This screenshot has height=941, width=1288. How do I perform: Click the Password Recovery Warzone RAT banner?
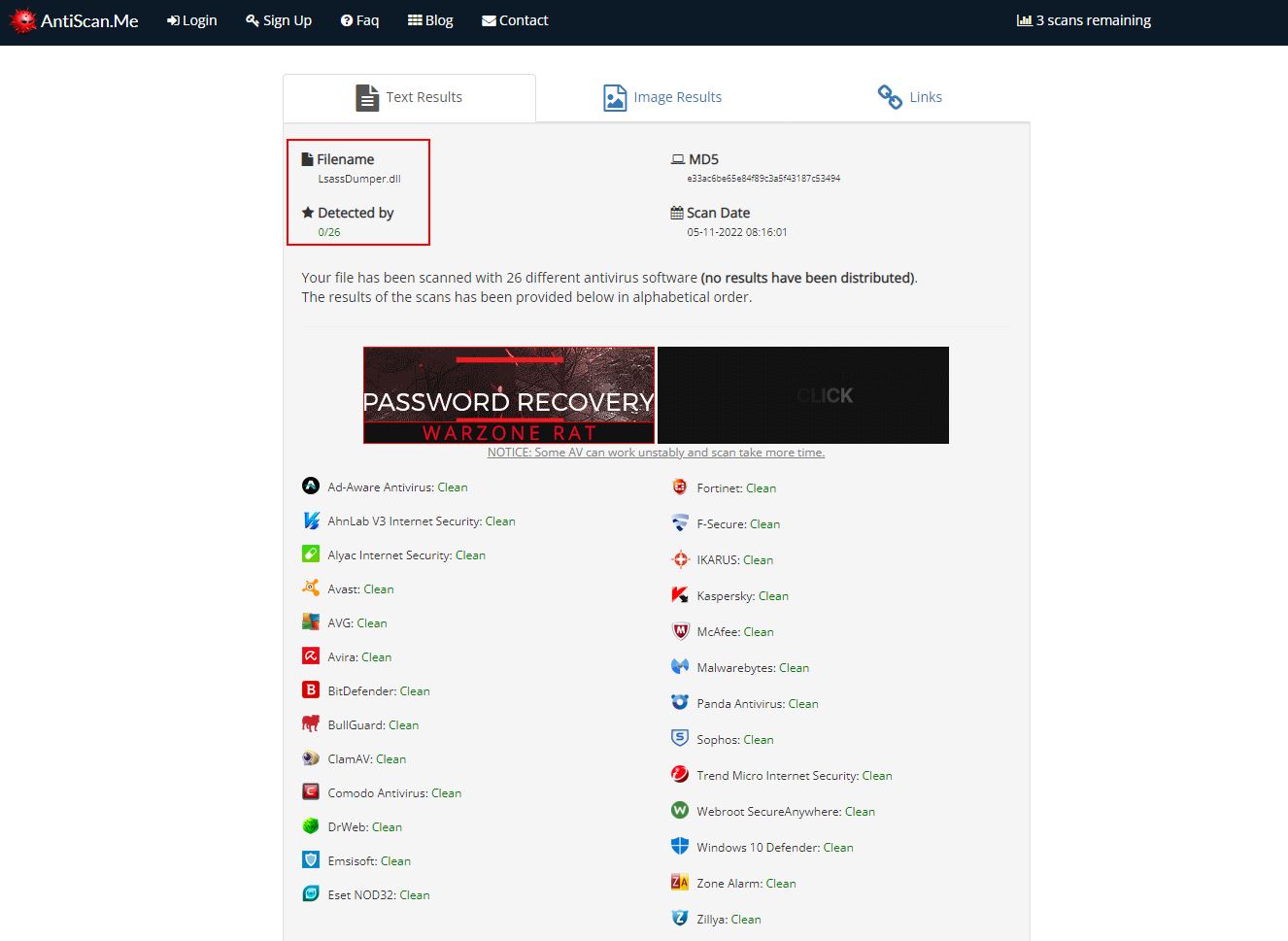pyautogui.click(x=509, y=395)
